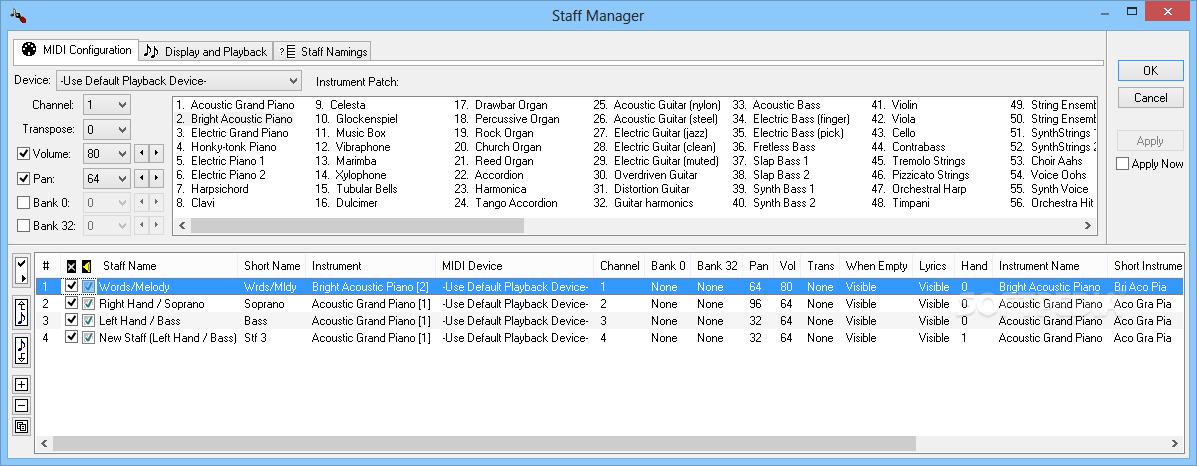Enable the Bank 0 checkbox

click(x=24, y=202)
